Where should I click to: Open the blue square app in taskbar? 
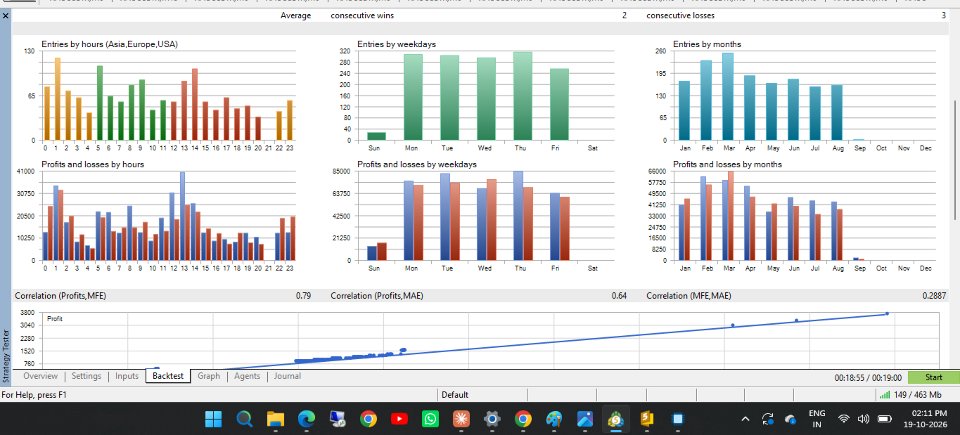(x=678, y=419)
